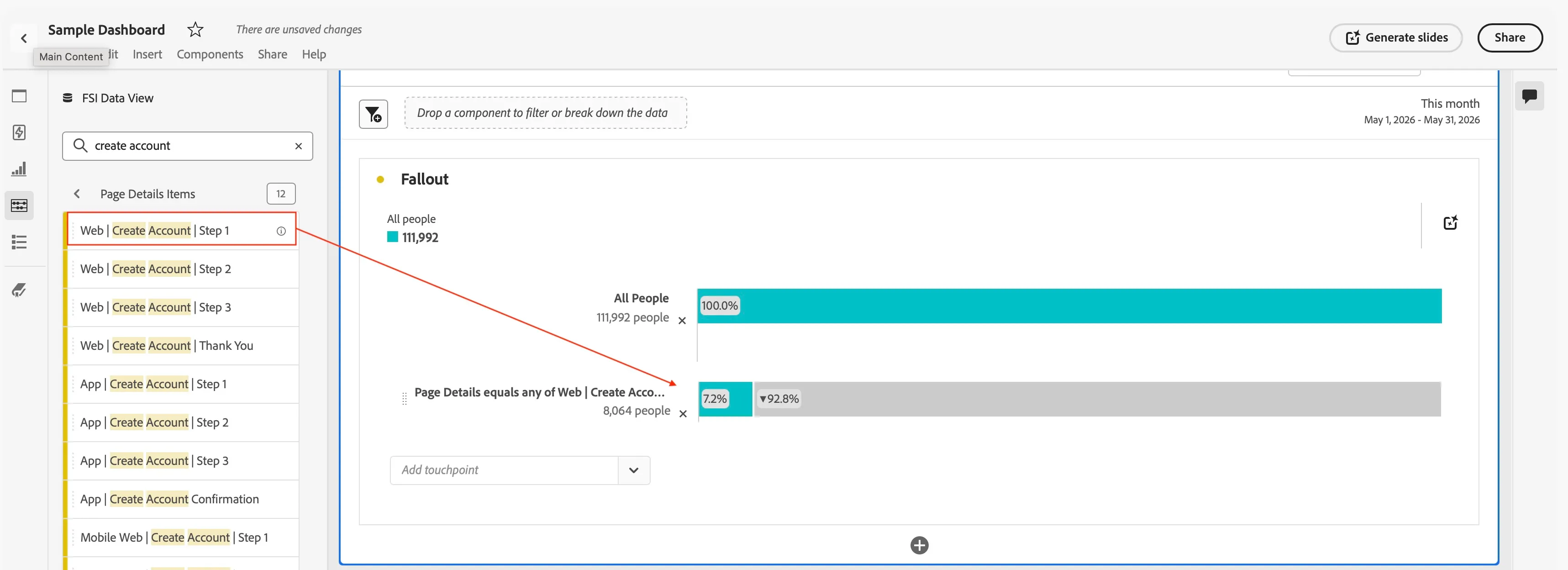The width and height of the screenshot is (1568, 570).
Task: Click the Generate slides button
Action: [x=1396, y=38]
